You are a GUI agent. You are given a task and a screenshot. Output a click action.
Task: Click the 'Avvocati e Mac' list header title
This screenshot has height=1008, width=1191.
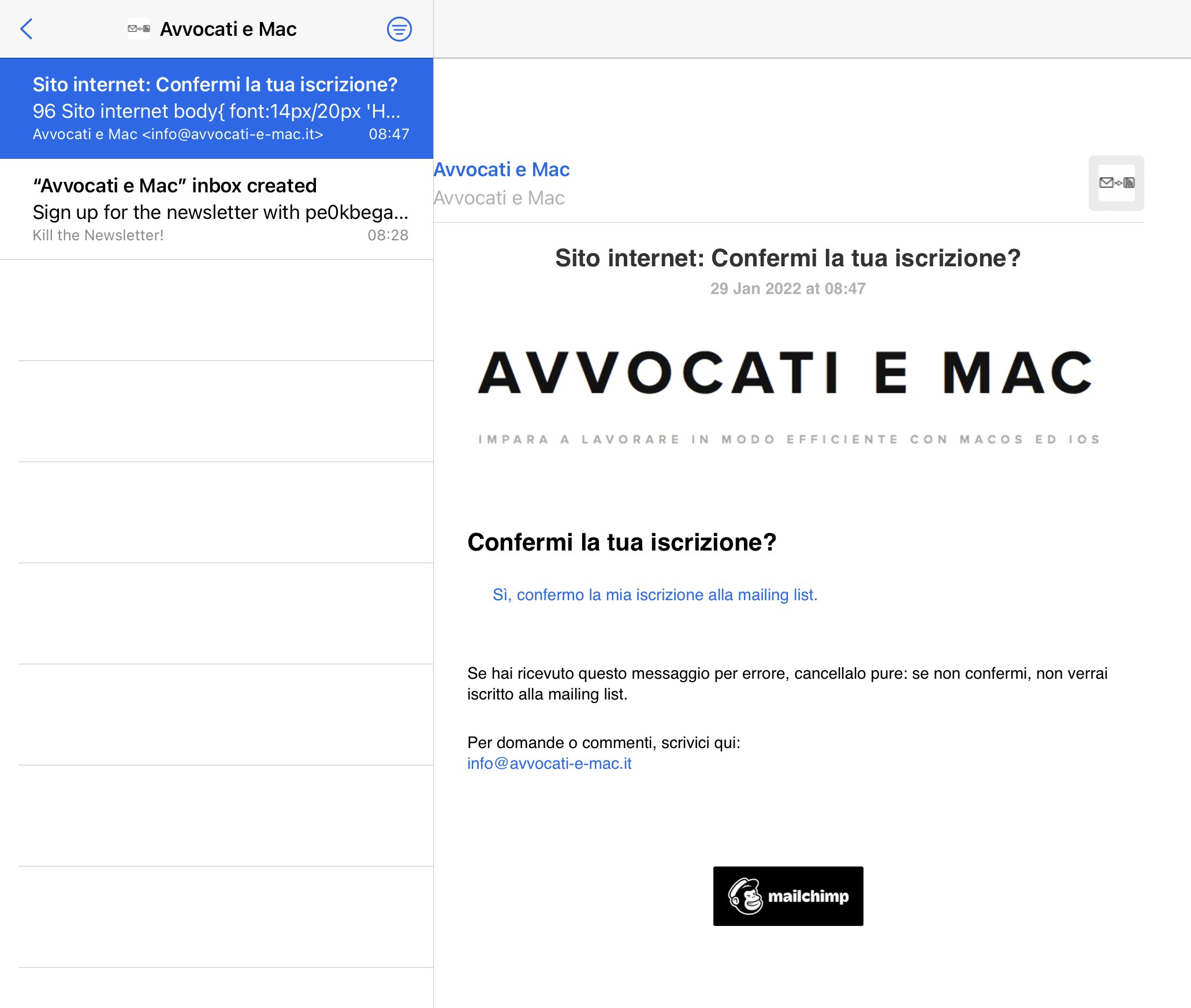[x=228, y=29]
